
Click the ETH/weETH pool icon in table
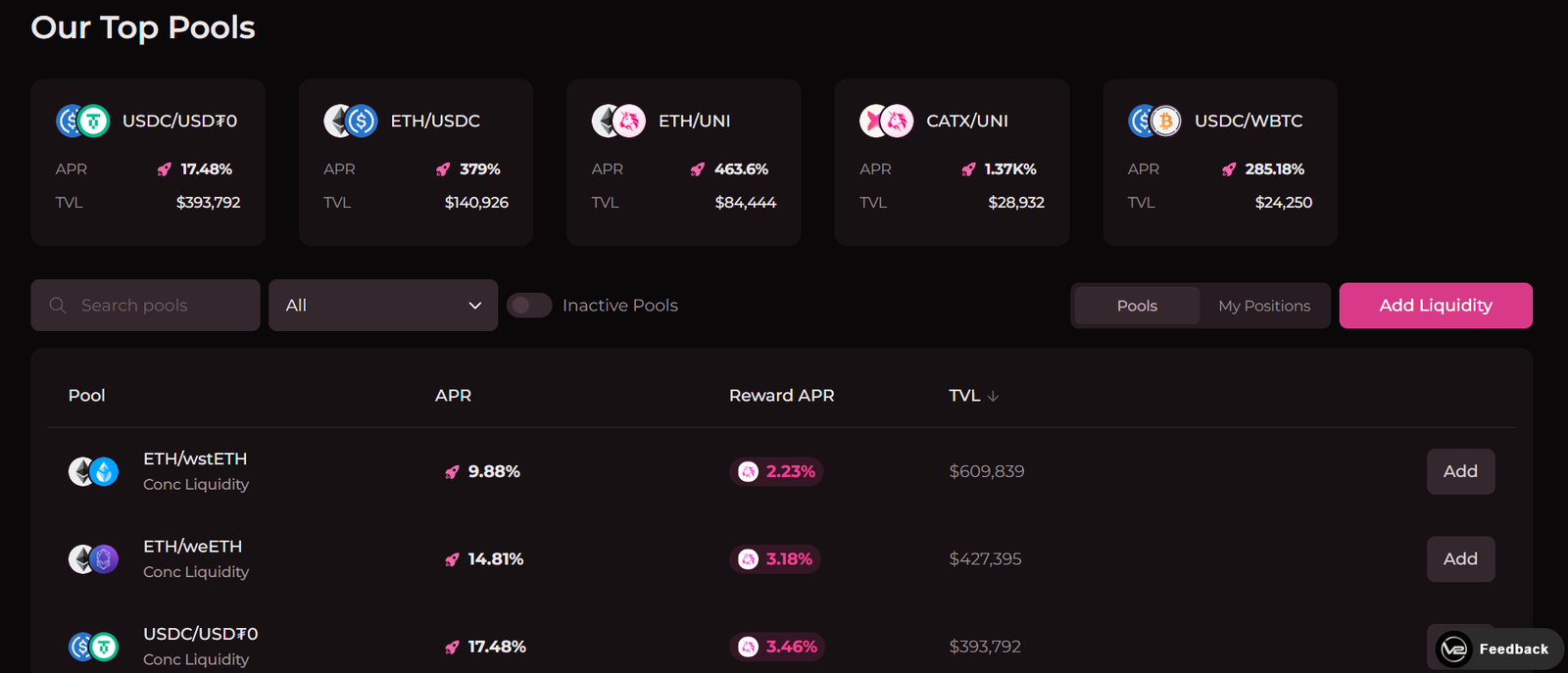click(x=93, y=559)
